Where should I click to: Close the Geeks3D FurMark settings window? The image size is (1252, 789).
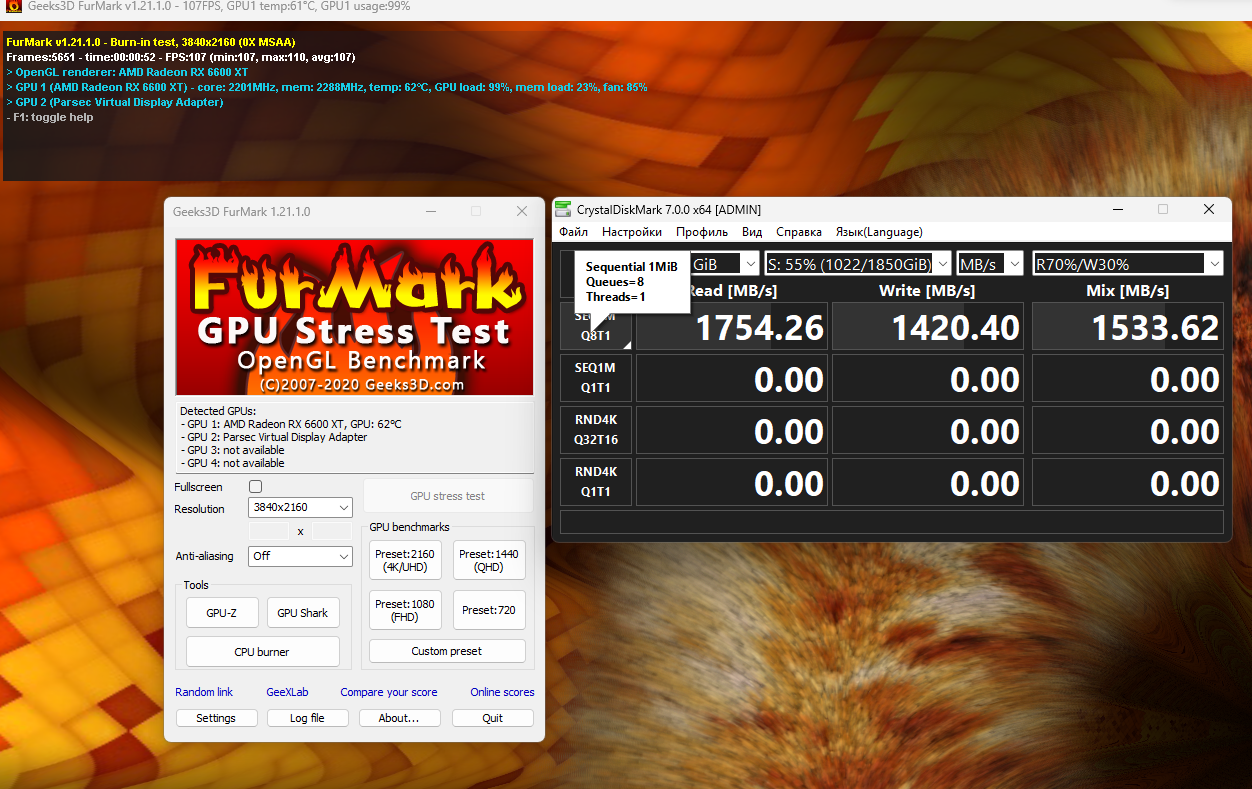[x=522, y=211]
